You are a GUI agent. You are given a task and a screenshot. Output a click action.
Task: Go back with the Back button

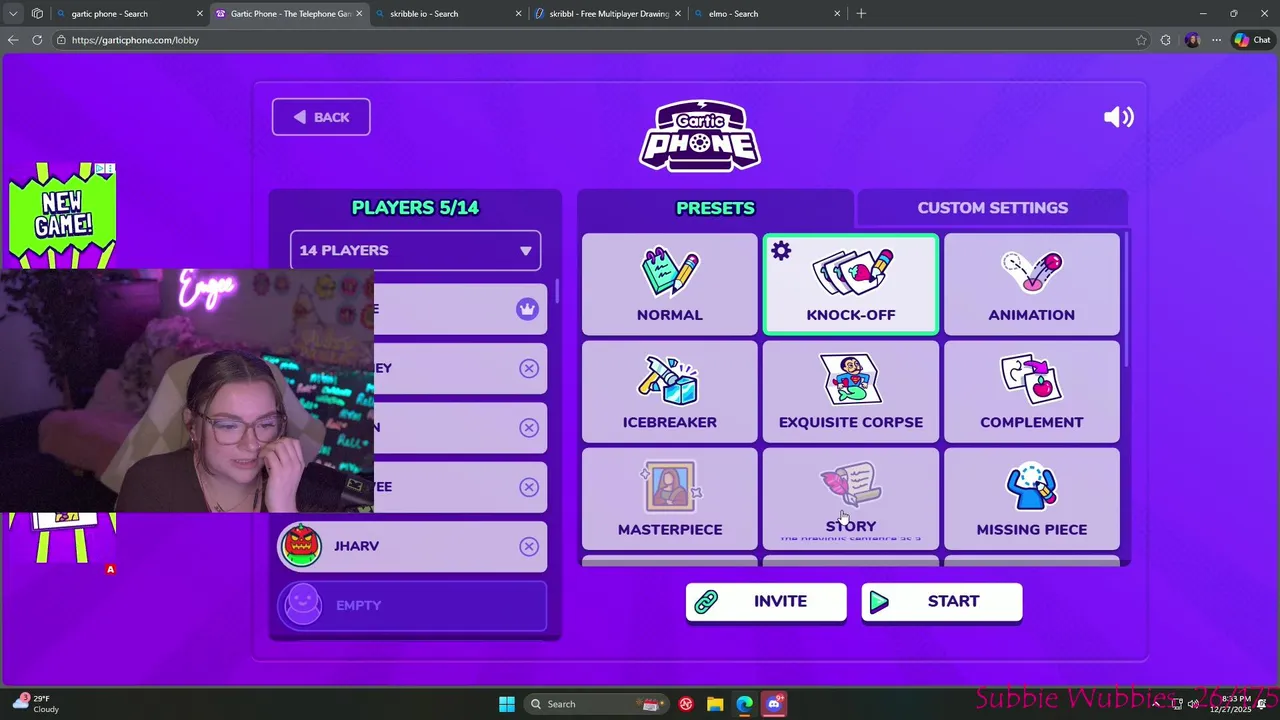click(321, 117)
